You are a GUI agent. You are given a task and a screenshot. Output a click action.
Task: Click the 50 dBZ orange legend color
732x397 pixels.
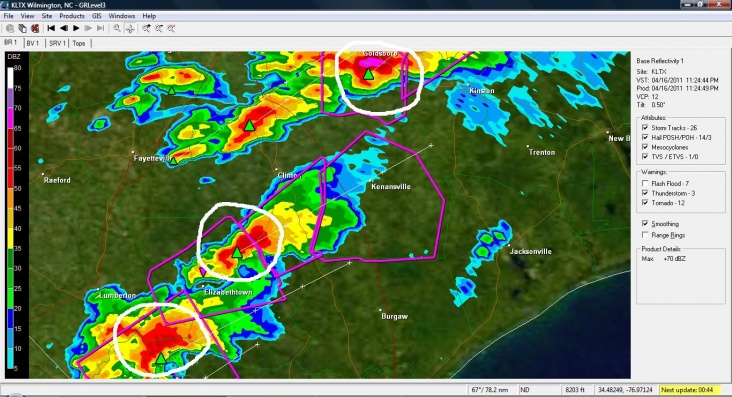coord(10,189)
